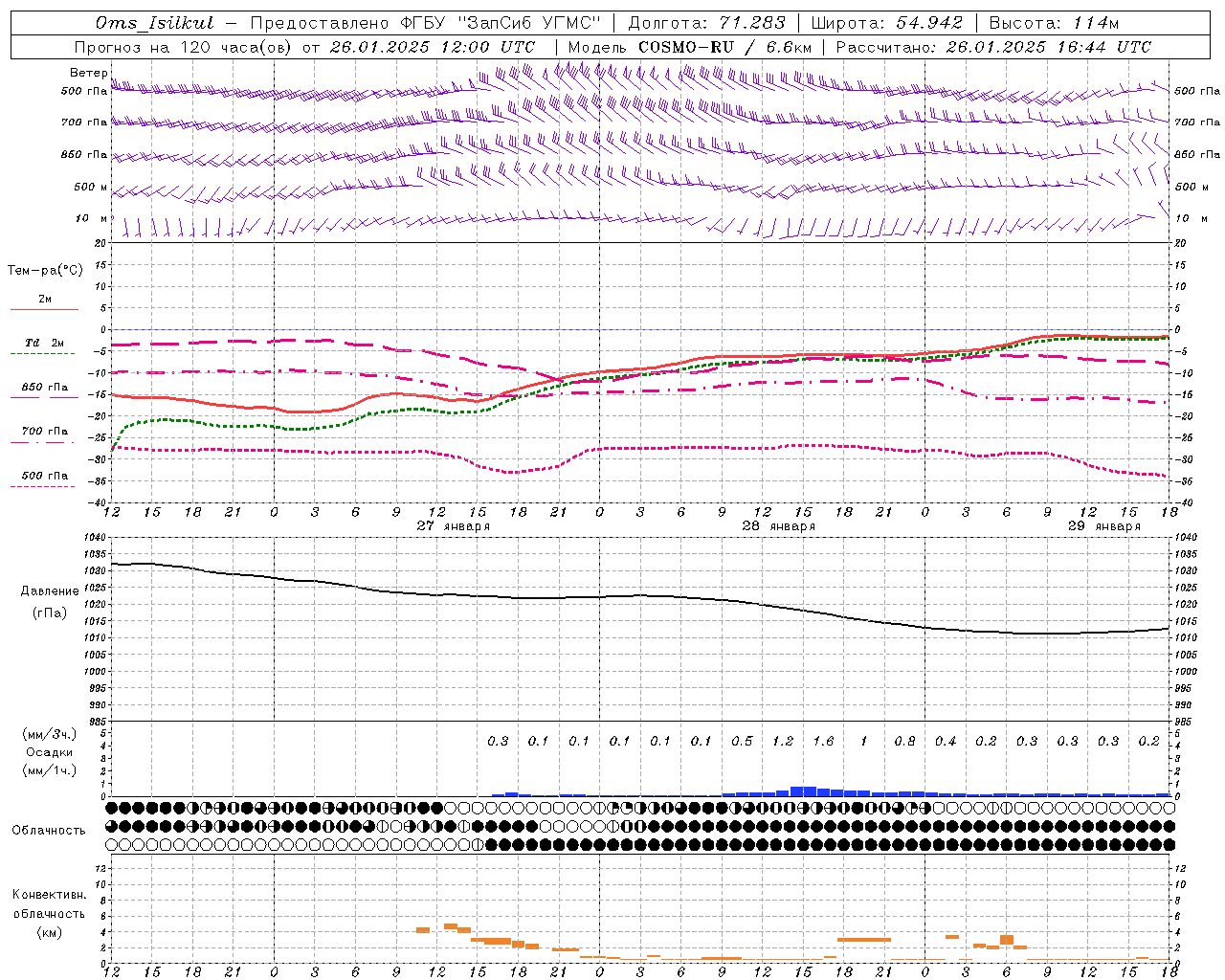Click the 3-hour precipitation value 0.4
1225x980 pixels.
(x=946, y=741)
